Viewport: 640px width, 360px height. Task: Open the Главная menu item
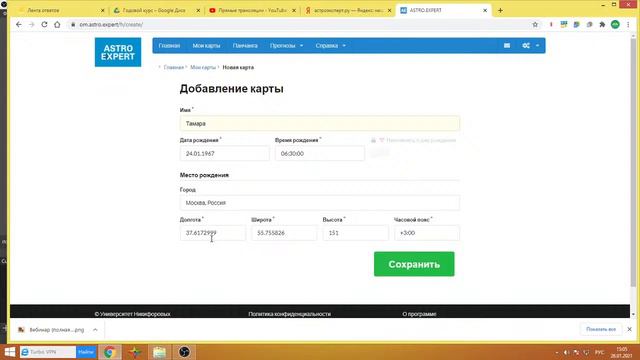pos(169,46)
